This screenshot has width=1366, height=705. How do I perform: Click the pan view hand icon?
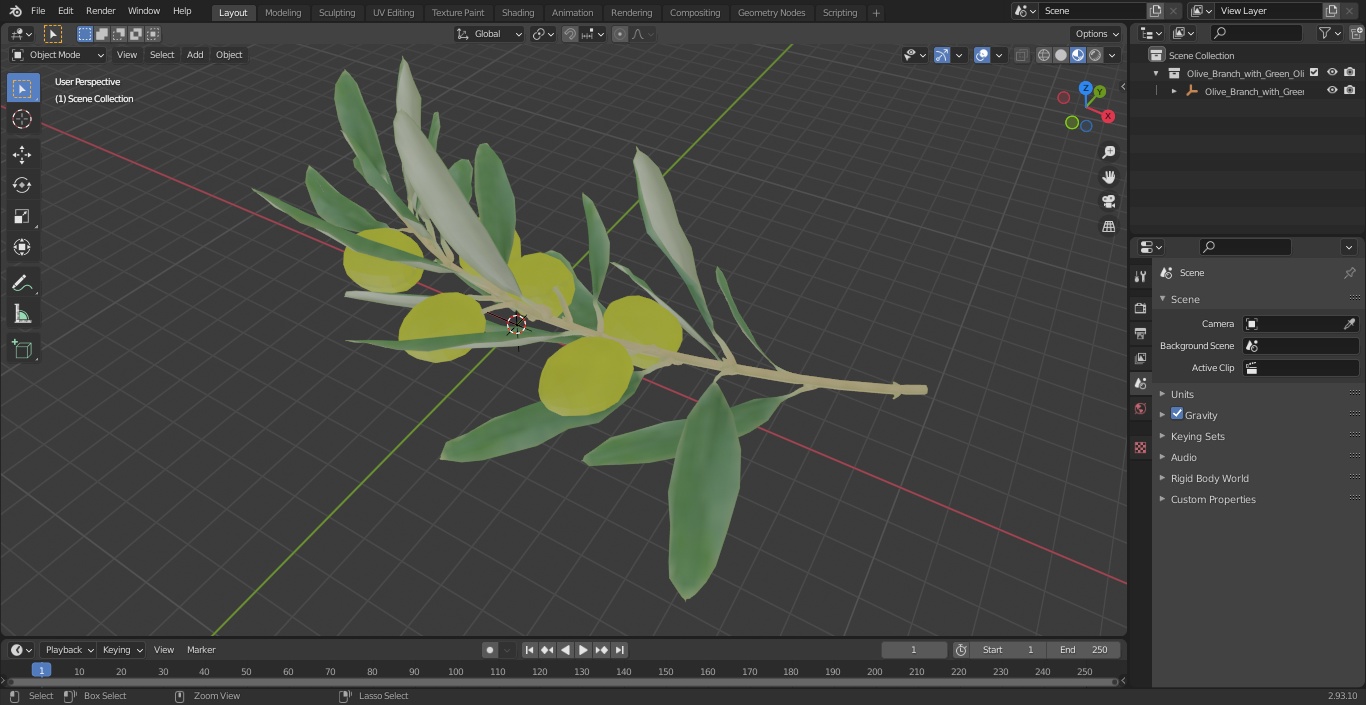[x=1108, y=177]
